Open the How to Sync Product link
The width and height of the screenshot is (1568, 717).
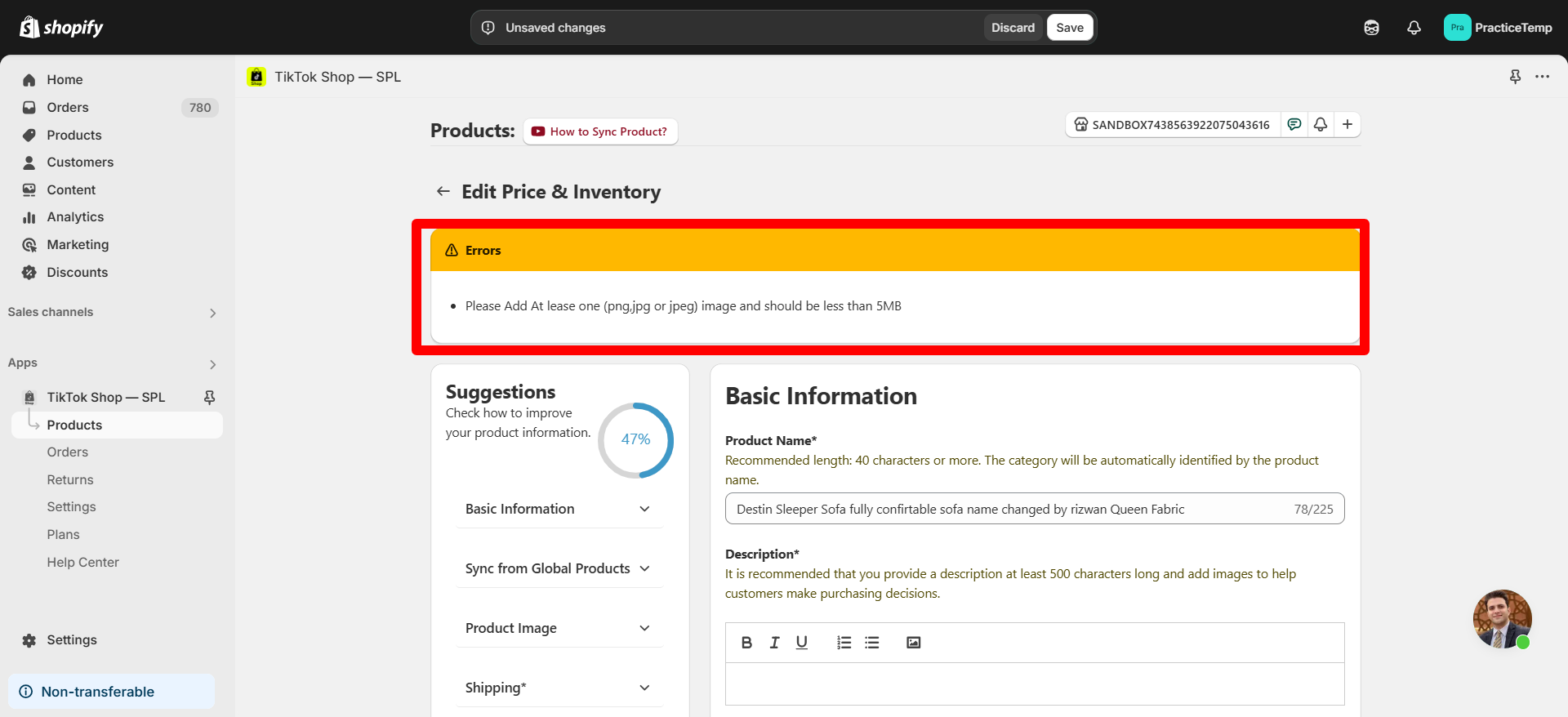pos(600,131)
